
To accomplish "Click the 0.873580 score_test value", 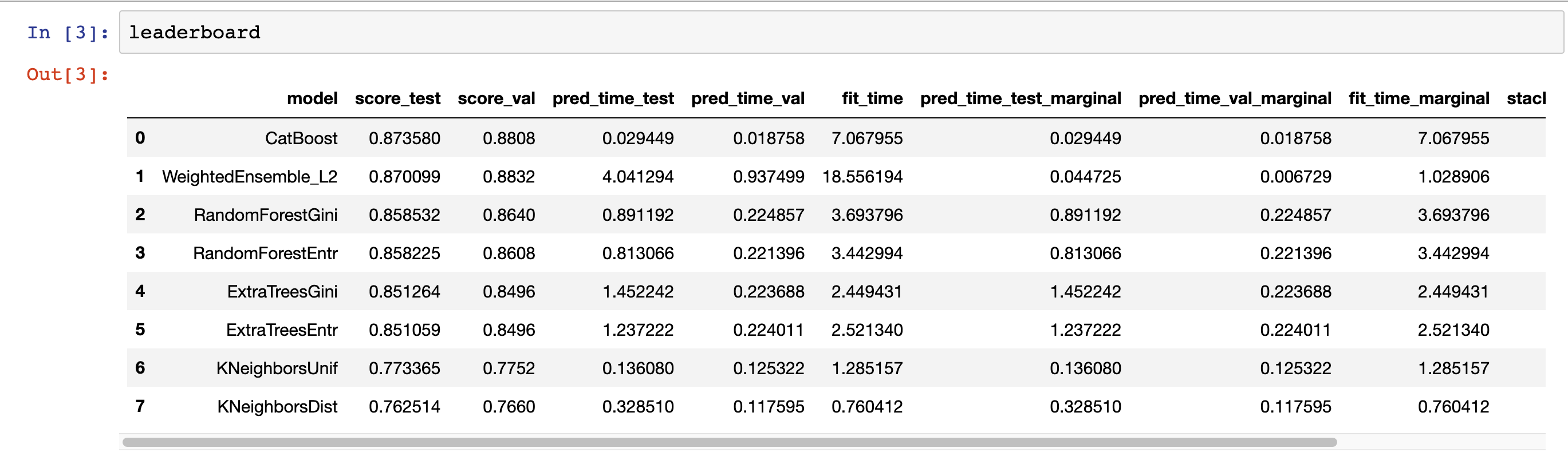I will pyautogui.click(x=404, y=138).
